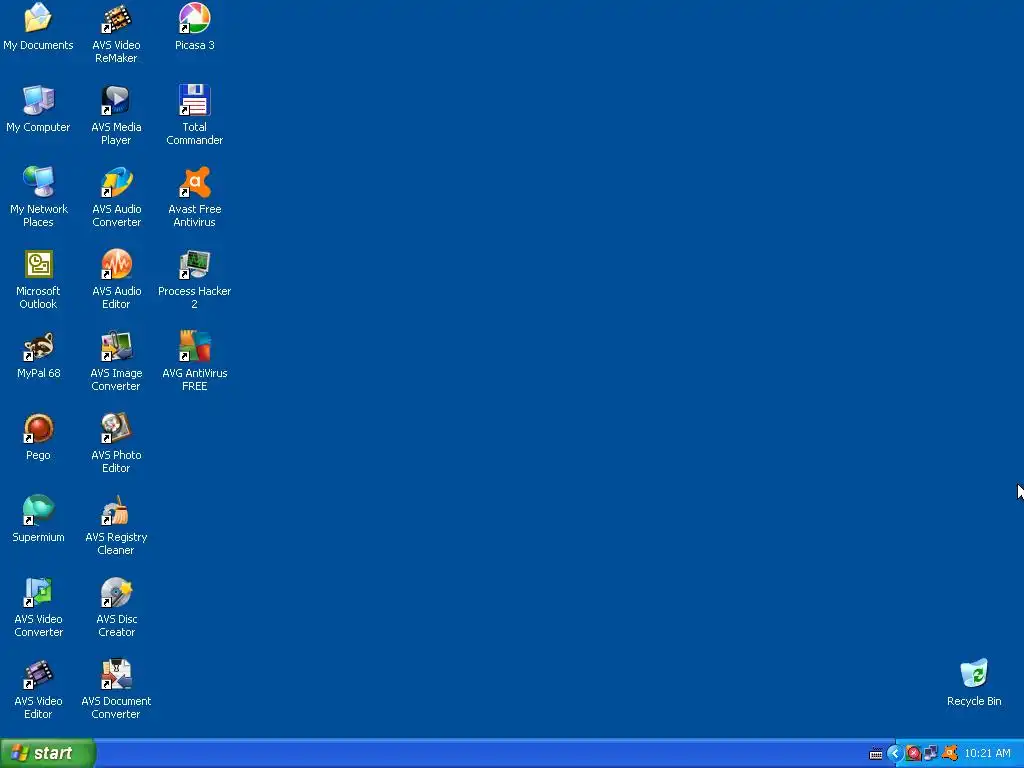Click the Avast tray icon
1024x768 pixels.
pyautogui.click(x=950, y=754)
